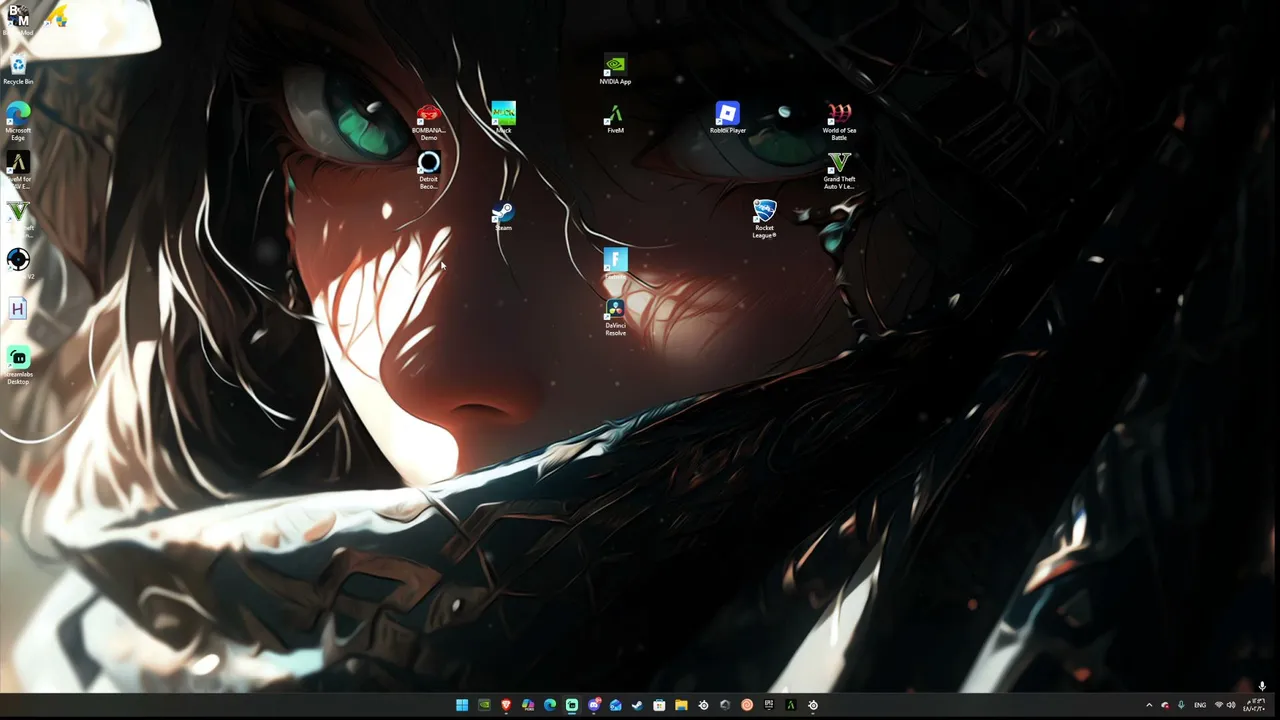Screen dimensions: 1280x720
Task: Open Steam from the taskbar
Action: coord(637,705)
